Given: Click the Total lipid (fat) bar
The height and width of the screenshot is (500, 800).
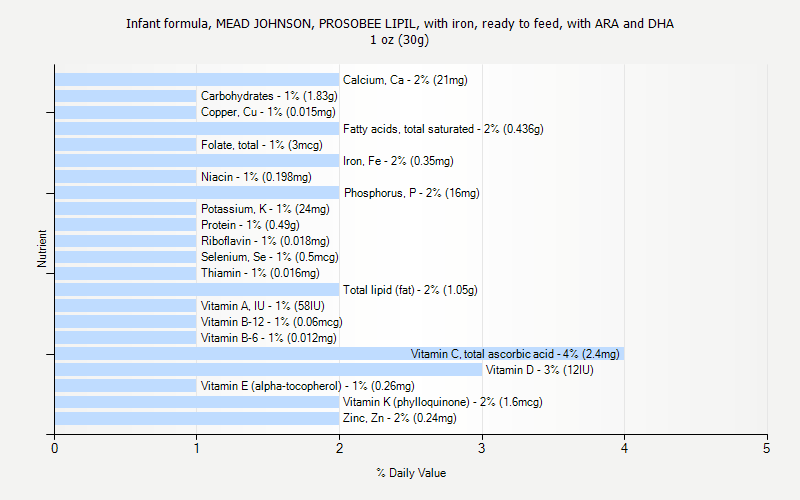Looking at the screenshot, I should point(197,290).
